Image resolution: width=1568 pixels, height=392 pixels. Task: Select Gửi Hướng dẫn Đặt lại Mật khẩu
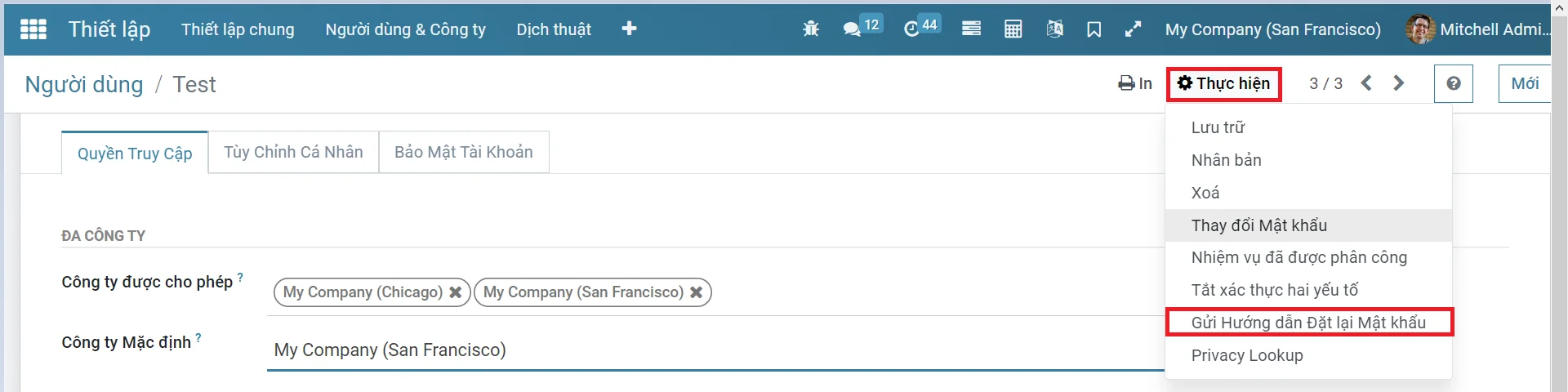point(1308,323)
